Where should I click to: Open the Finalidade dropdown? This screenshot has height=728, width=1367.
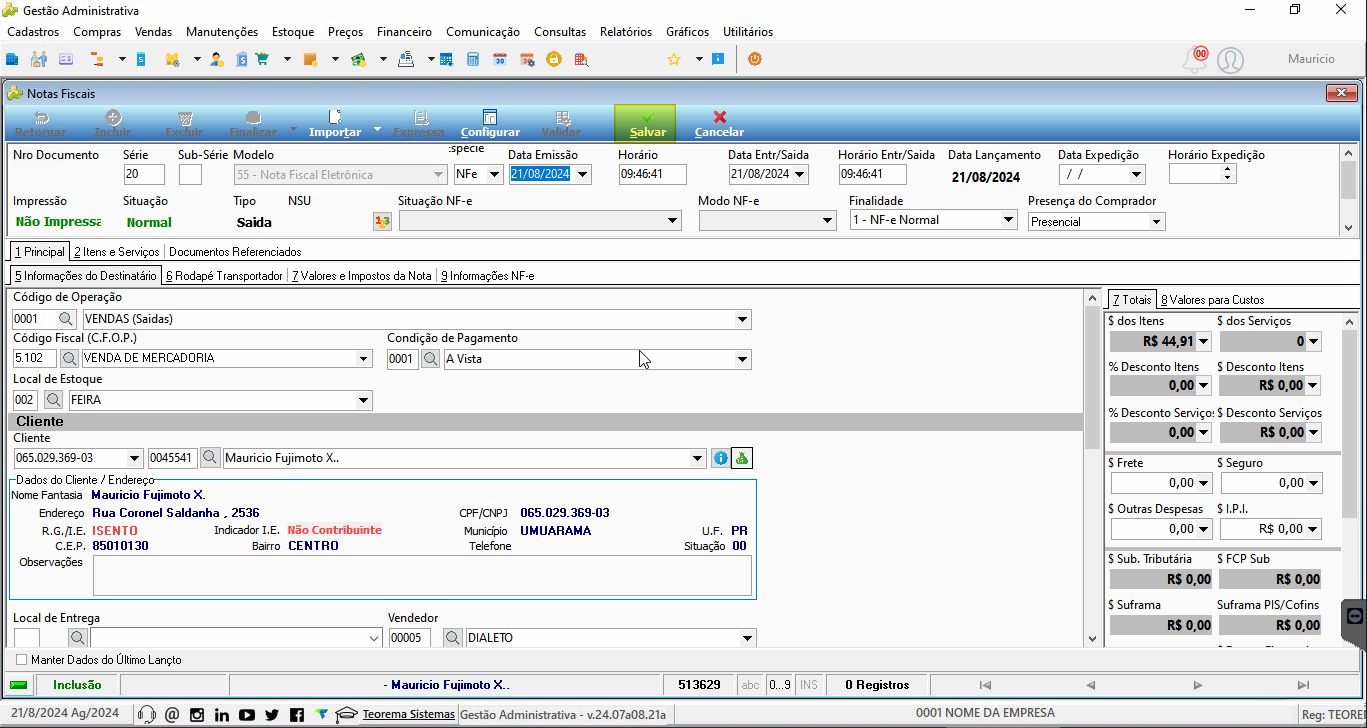[1008, 220]
